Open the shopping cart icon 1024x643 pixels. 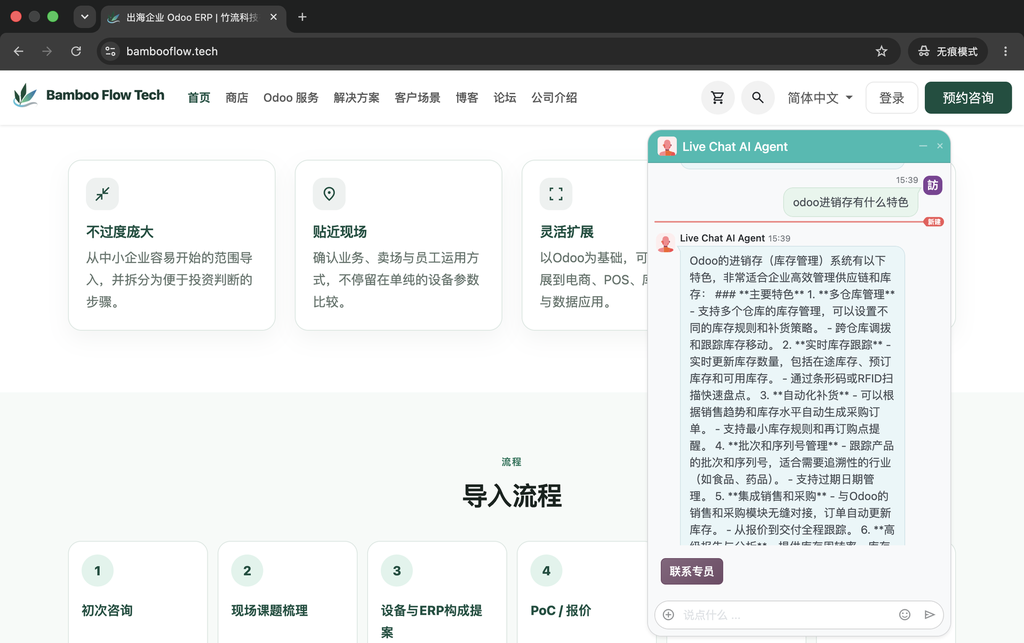718,98
